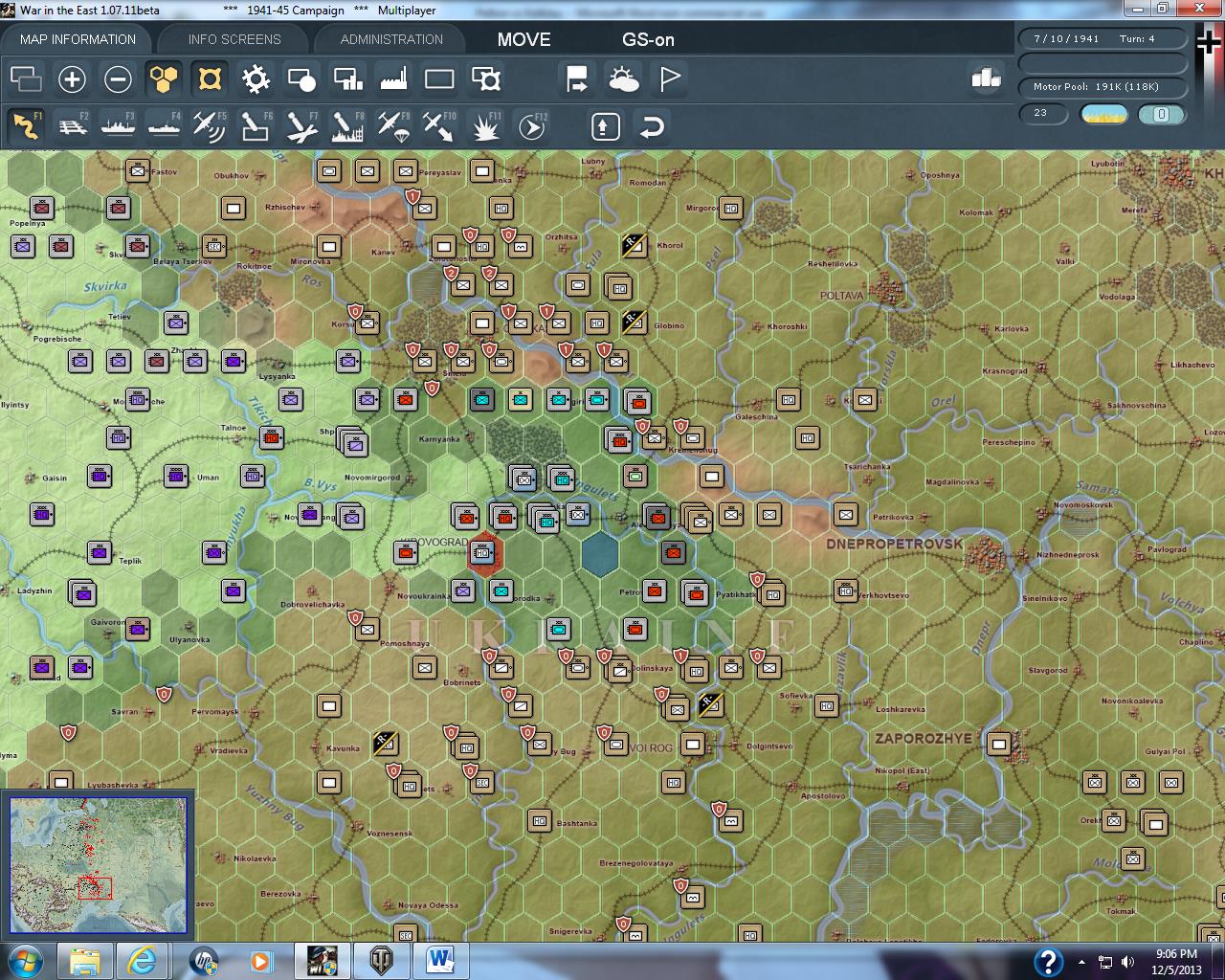Open the bar chart statistics icon
The height and width of the screenshot is (980, 1225).
(986, 78)
